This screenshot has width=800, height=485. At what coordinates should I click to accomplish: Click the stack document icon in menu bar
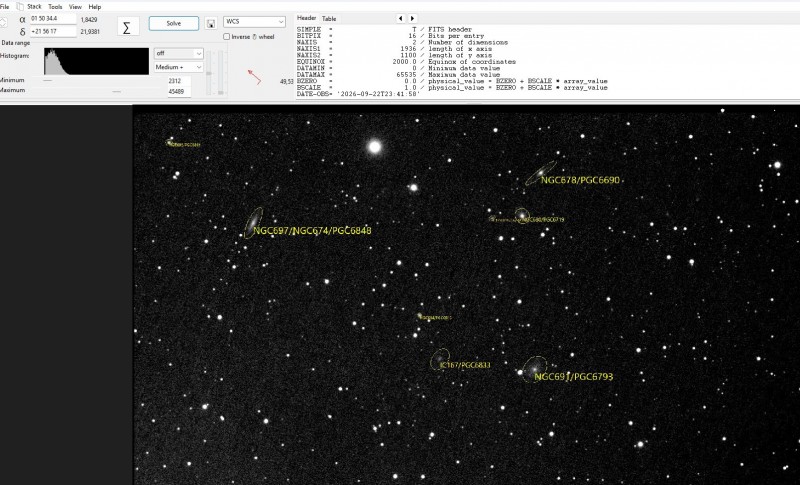point(20,7)
